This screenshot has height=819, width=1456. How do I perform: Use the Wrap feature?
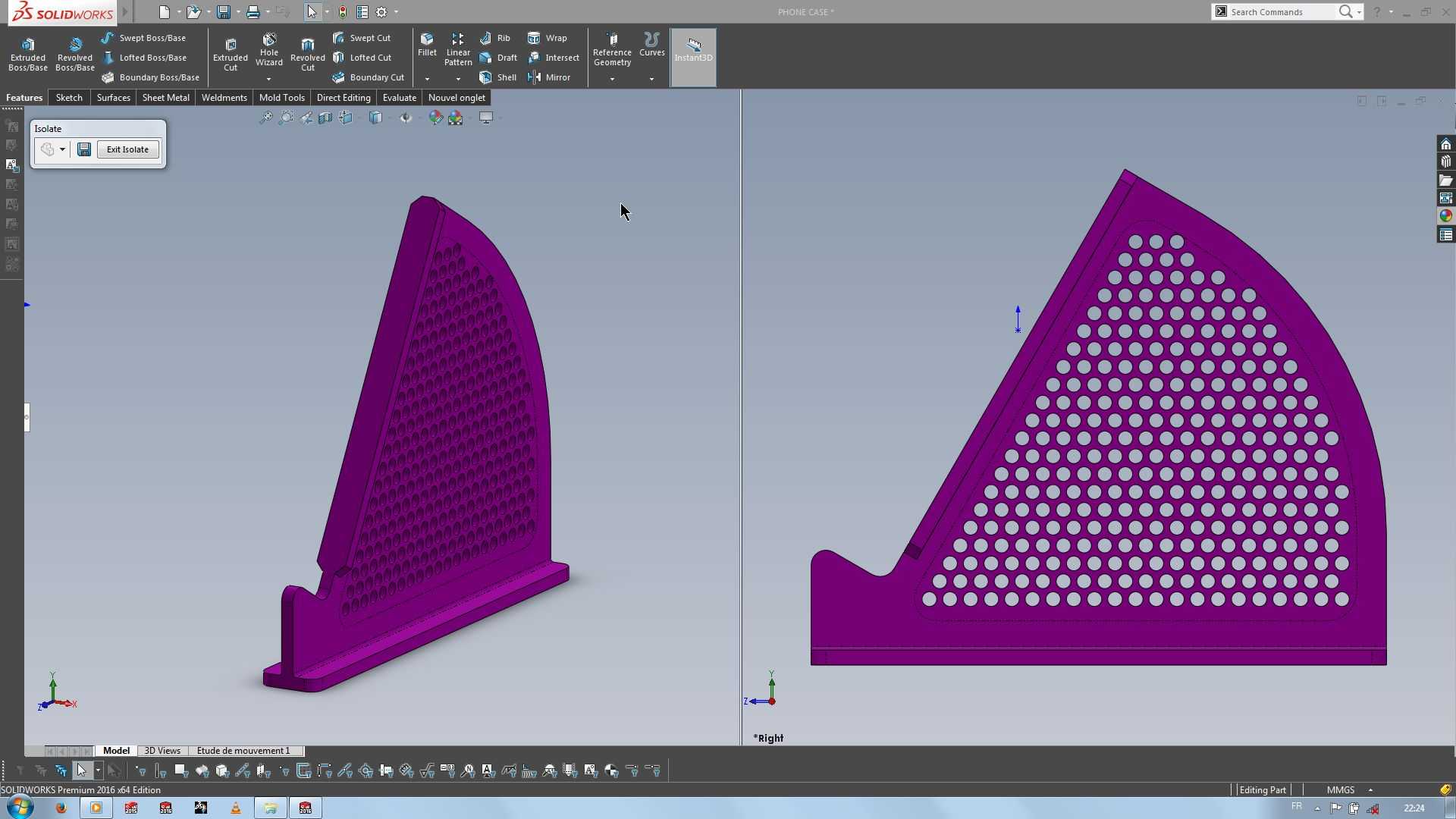(x=548, y=38)
